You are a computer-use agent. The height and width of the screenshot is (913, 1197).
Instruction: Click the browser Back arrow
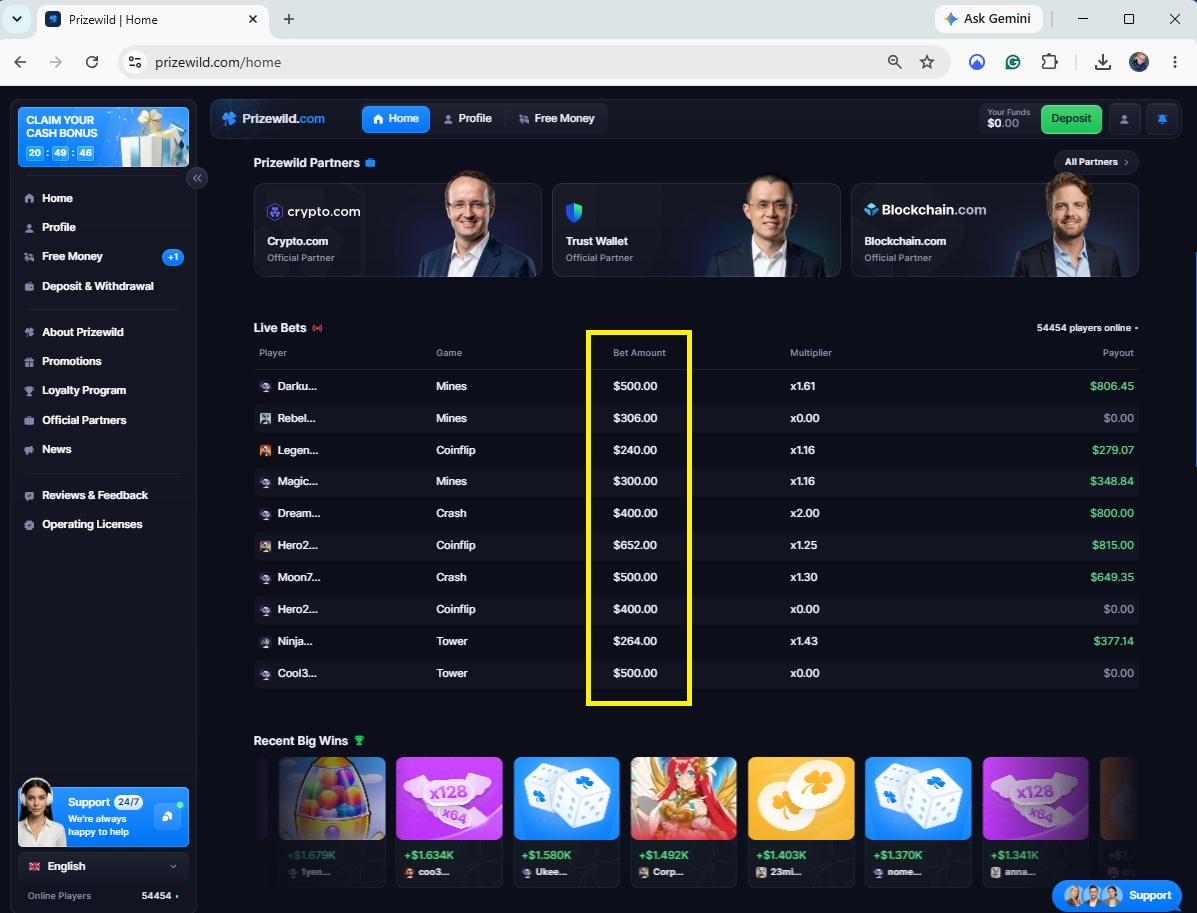(21, 63)
